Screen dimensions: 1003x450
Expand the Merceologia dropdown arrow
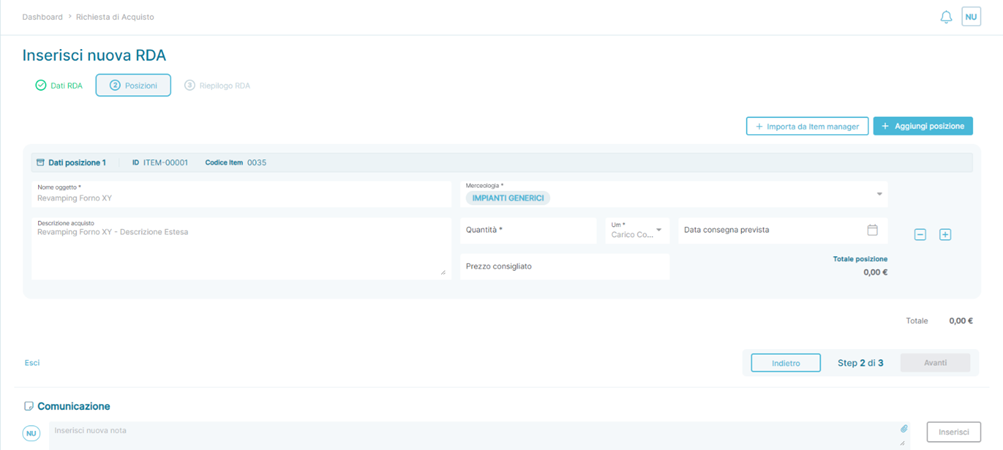[879, 194]
